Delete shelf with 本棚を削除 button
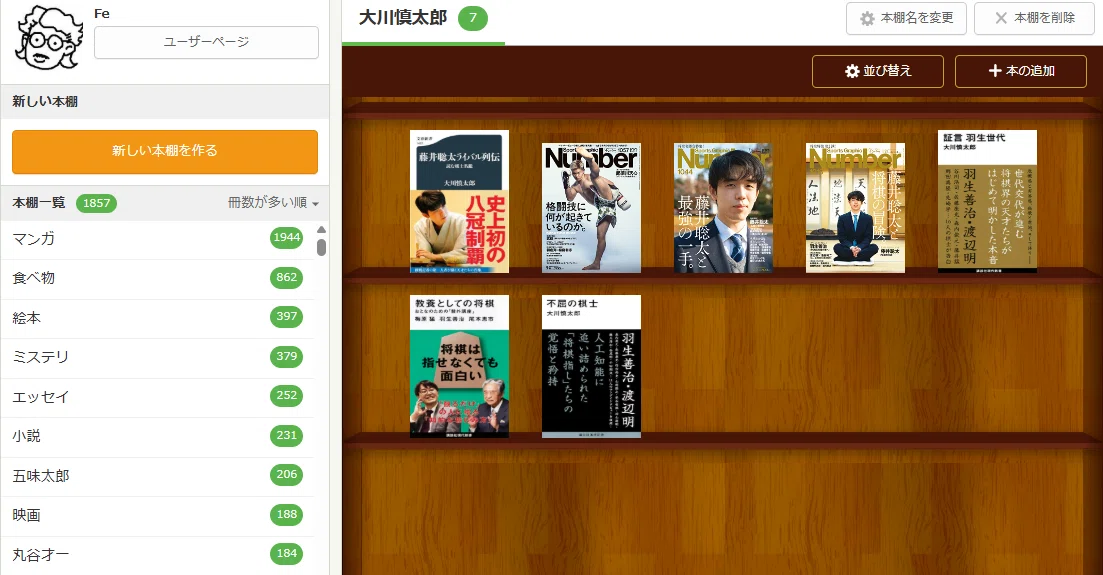 pyautogui.click(x=1034, y=18)
